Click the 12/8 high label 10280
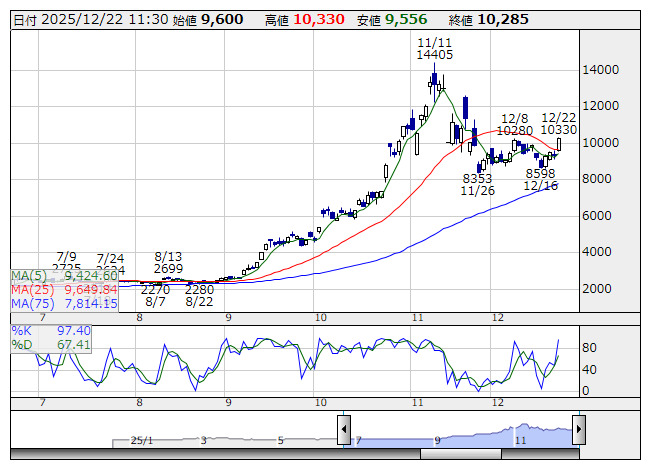The image size is (653, 470). click(515, 130)
